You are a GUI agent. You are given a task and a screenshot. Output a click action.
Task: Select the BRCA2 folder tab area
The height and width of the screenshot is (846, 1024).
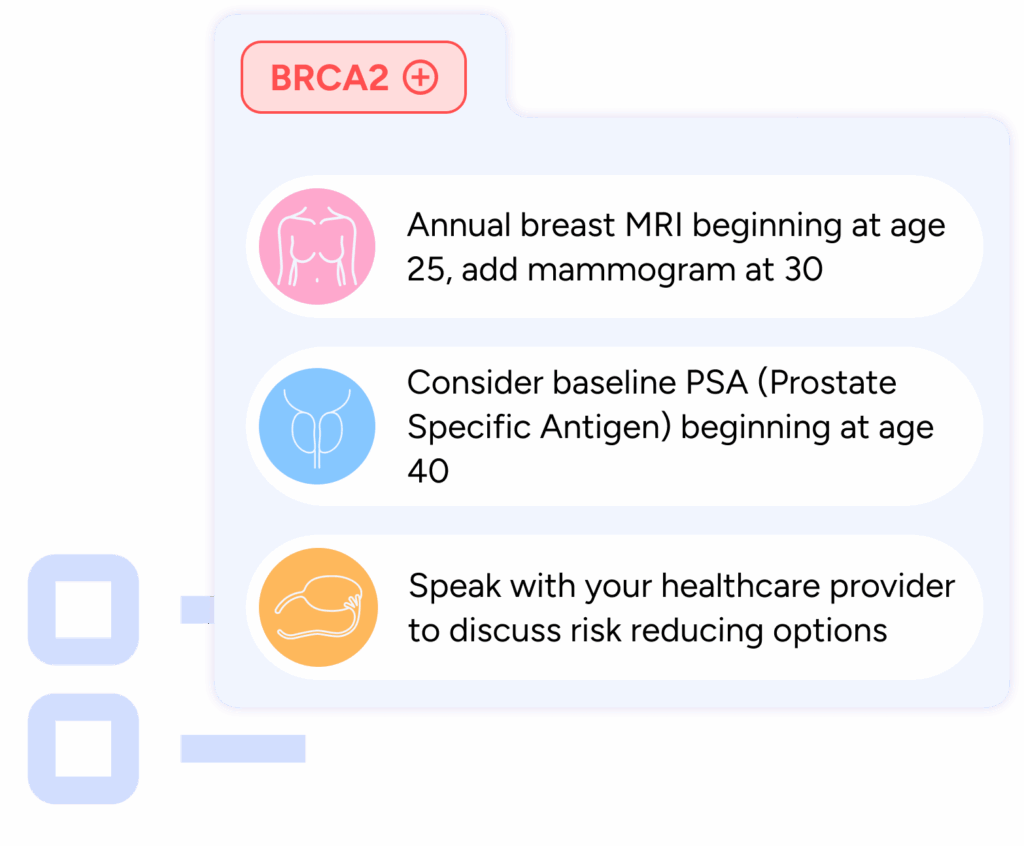coord(360,65)
